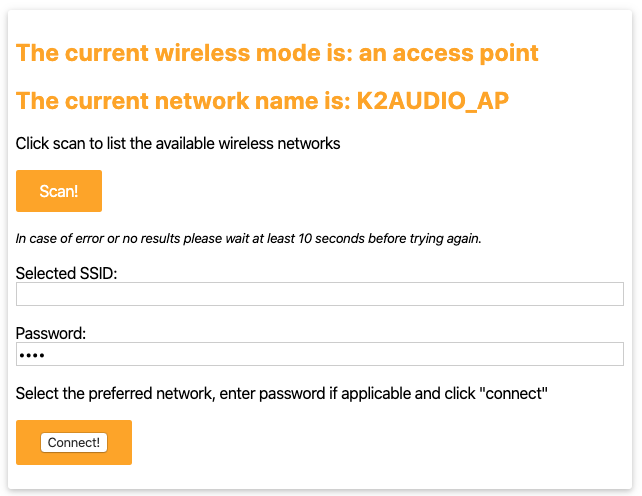The image size is (642, 496).
Task: Click the masked password dots
Action: coord(33,355)
